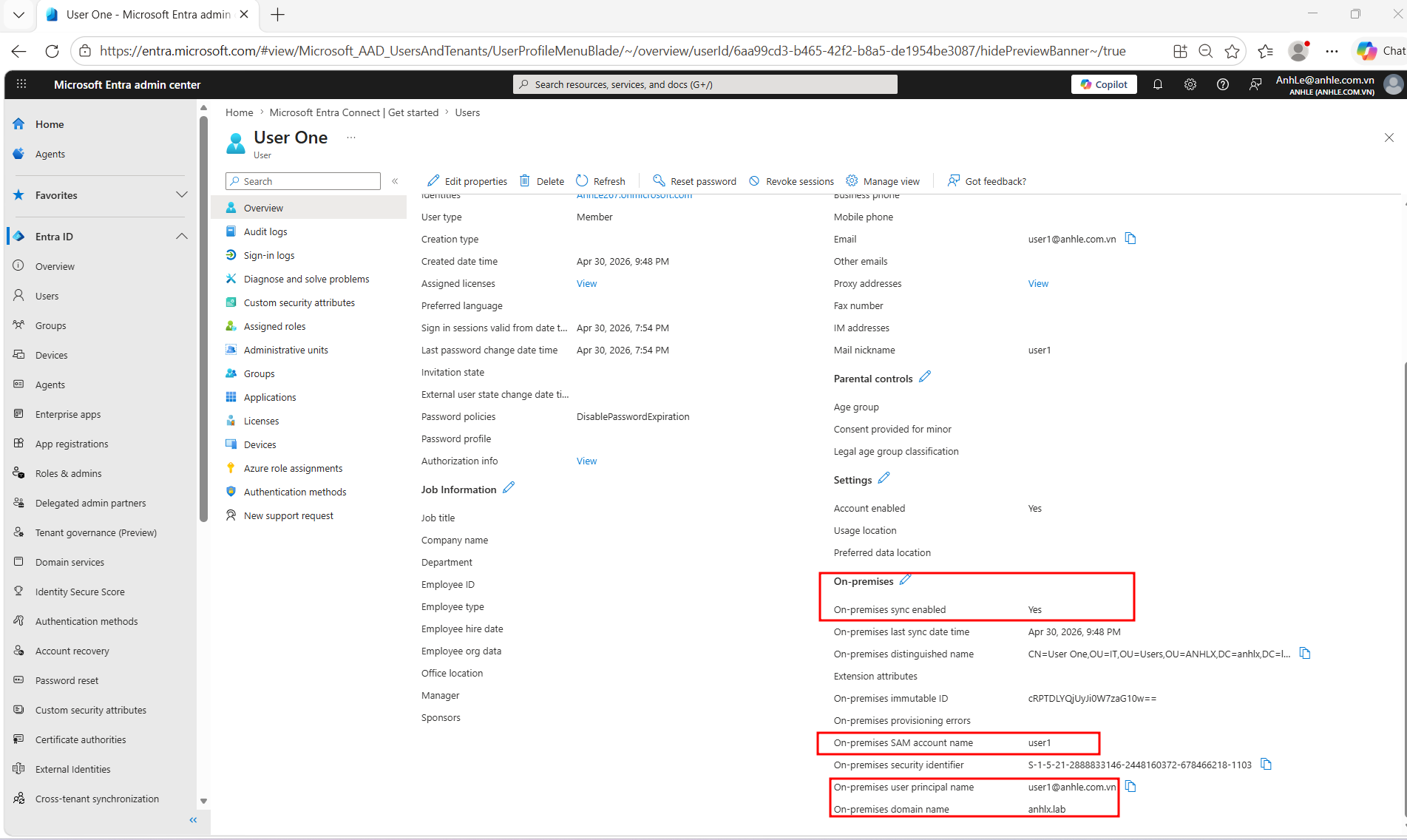The image size is (1407, 840).
Task: Open the browser tab search dropdown
Action: tap(18, 15)
